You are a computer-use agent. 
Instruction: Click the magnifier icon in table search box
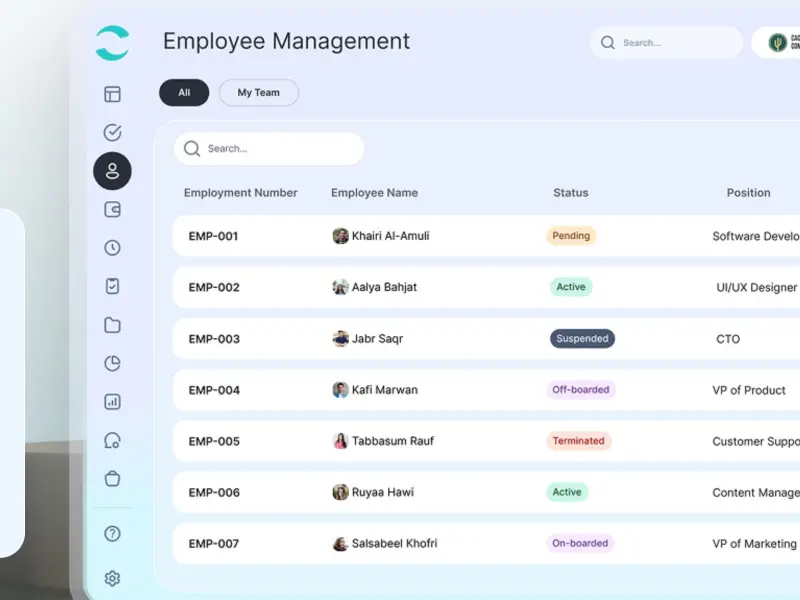tap(192, 148)
